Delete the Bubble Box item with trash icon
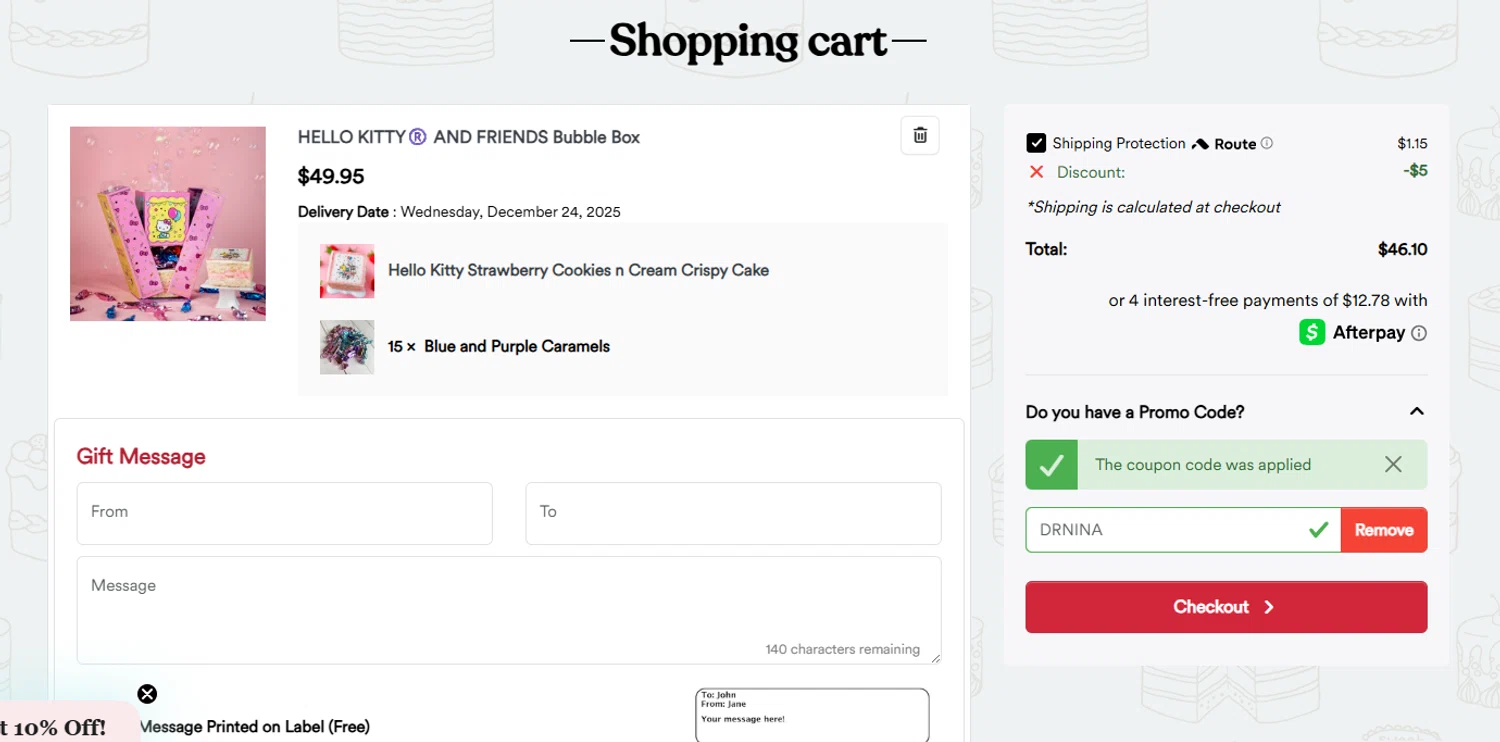The height and width of the screenshot is (742, 1500). click(920, 136)
